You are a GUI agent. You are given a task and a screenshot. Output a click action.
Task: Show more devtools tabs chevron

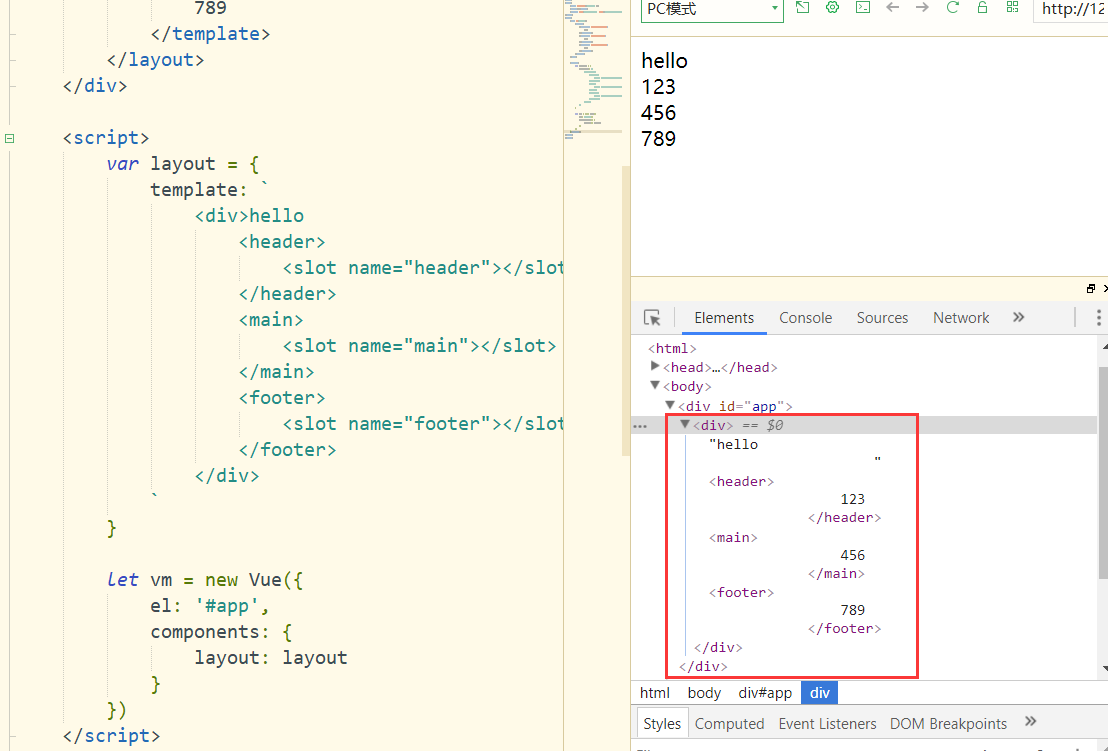1018,317
